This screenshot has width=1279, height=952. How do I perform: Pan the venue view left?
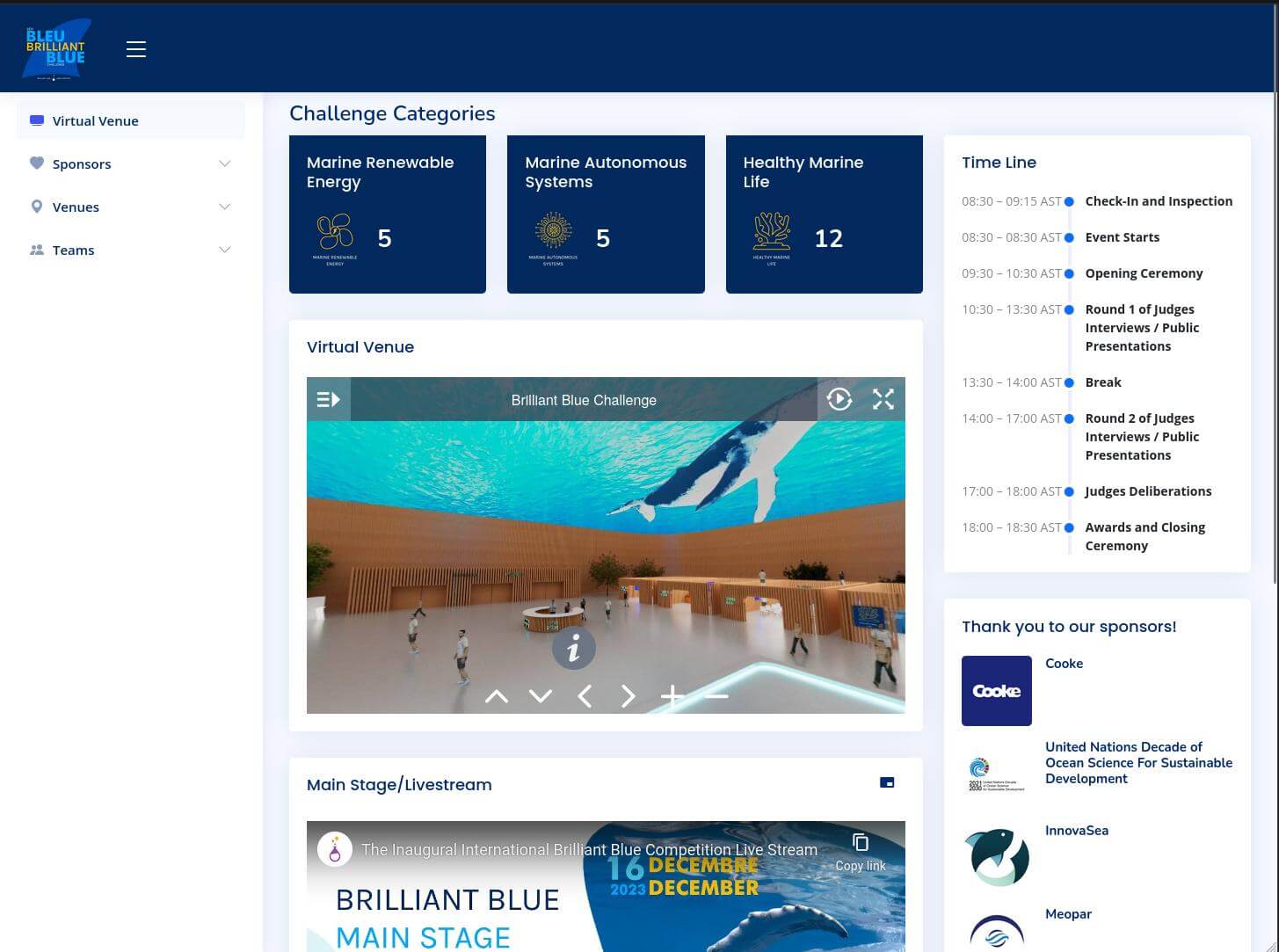point(585,696)
